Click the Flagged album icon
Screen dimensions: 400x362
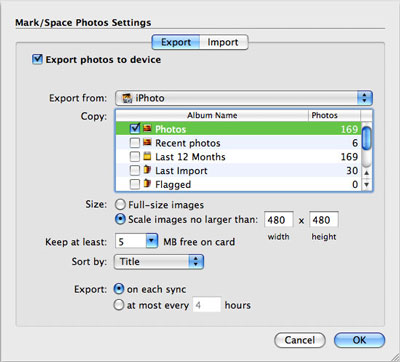(x=147, y=184)
